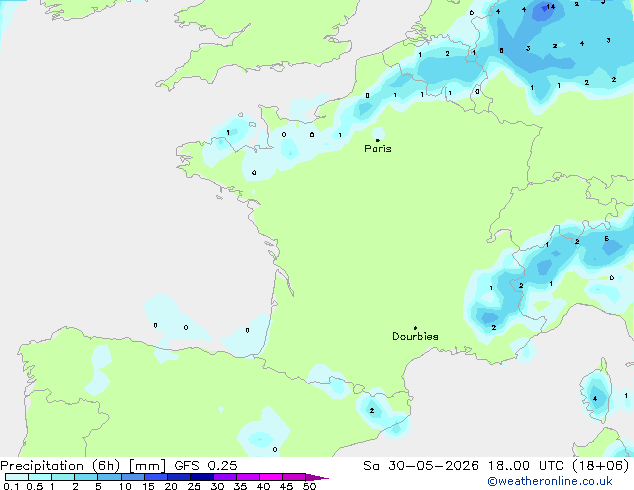This screenshot has width=634, height=490.
Task: Click the '4' value over Corsica
Action: pos(595,399)
